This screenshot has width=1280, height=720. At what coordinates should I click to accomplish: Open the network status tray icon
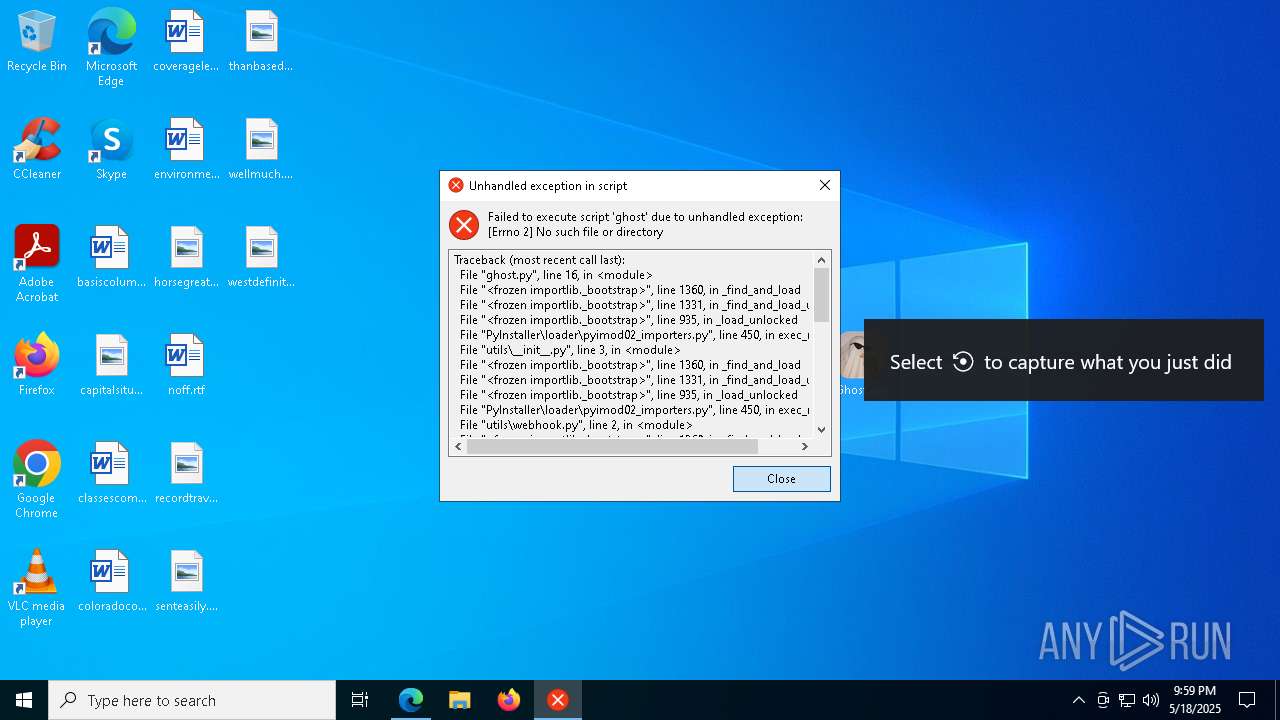click(1127, 700)
